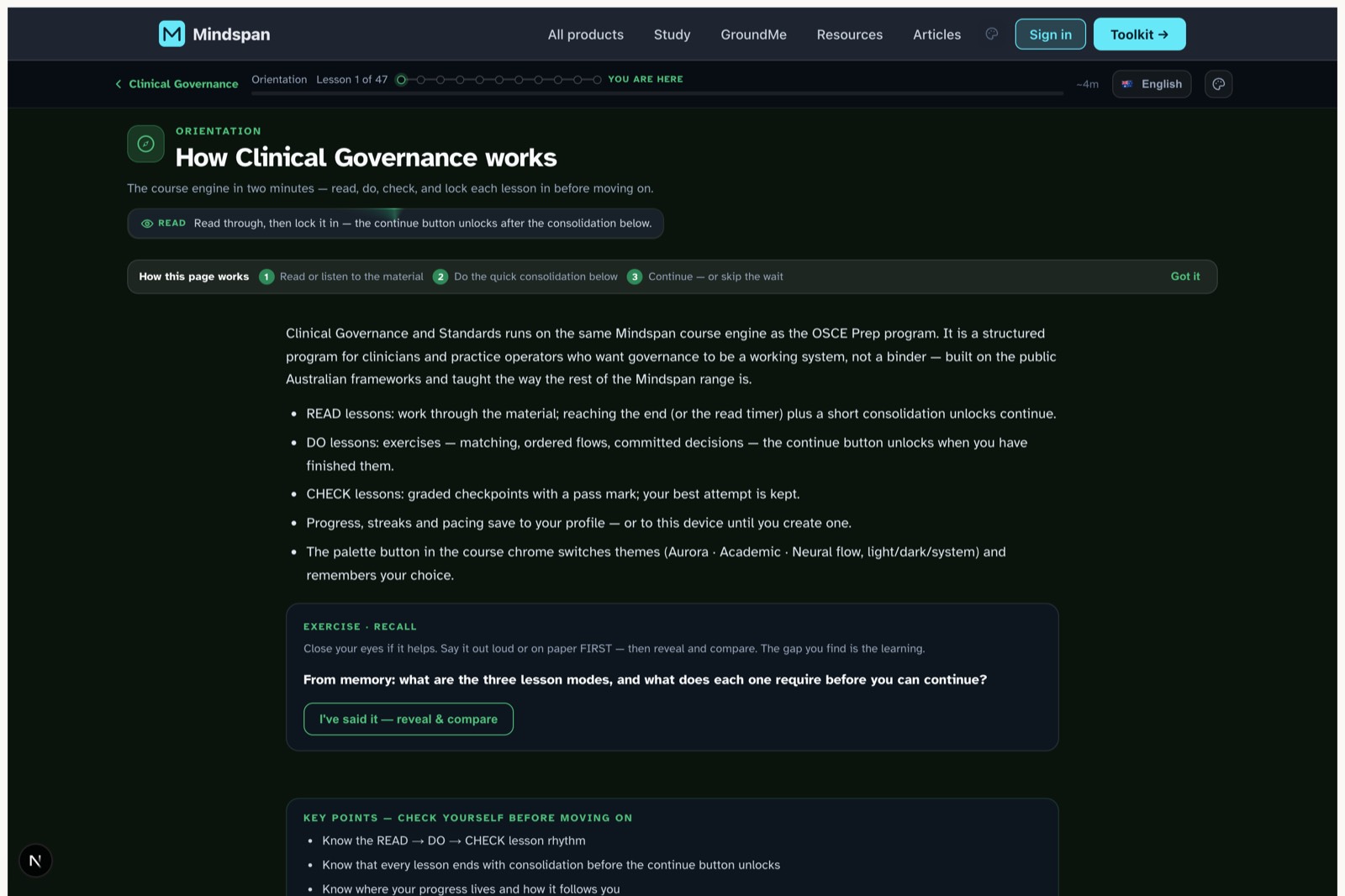Click Do the quick consolidation below
The width and height of the screenshot is (1345, 896).
535,277
